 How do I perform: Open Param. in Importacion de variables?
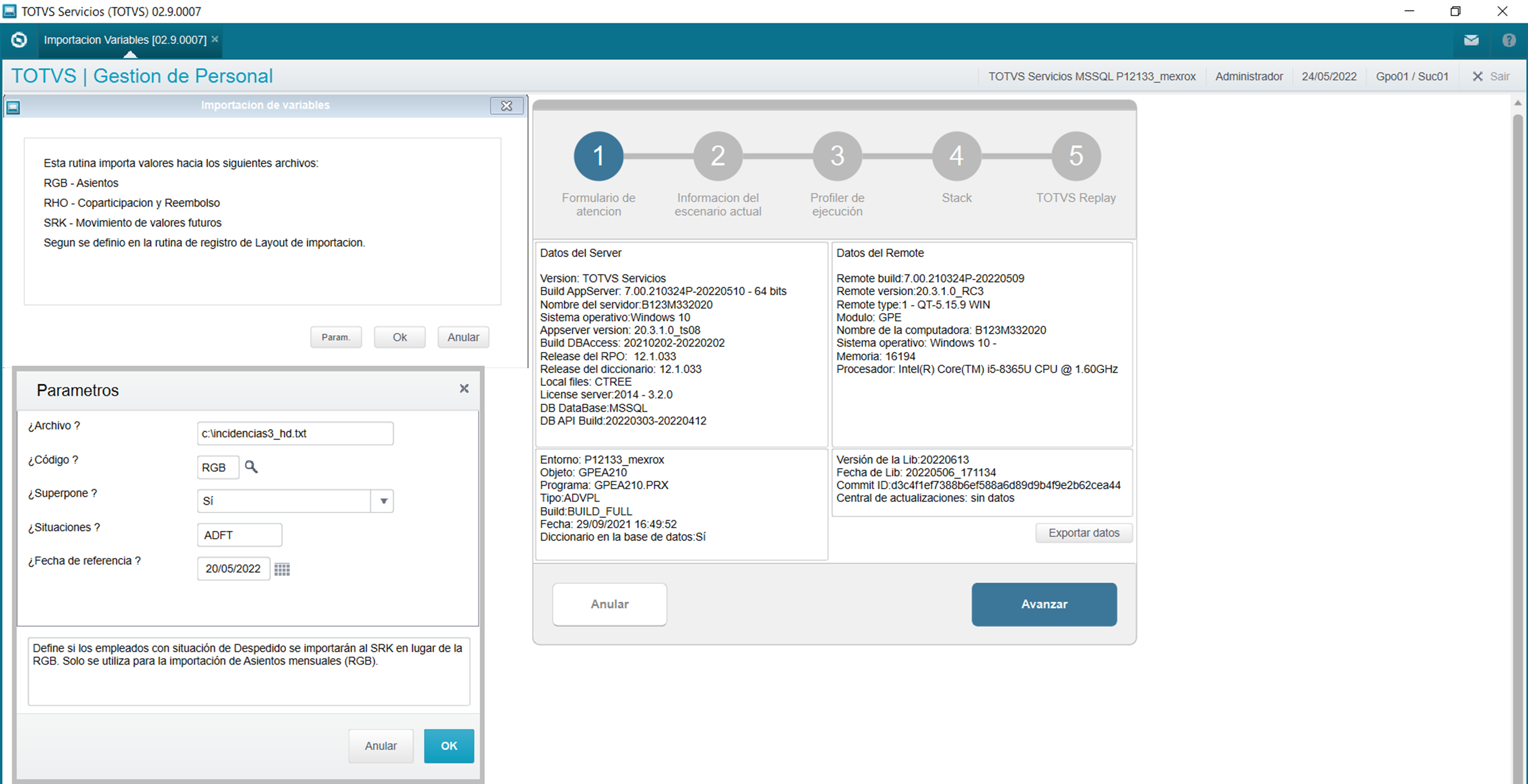(336, 337)
